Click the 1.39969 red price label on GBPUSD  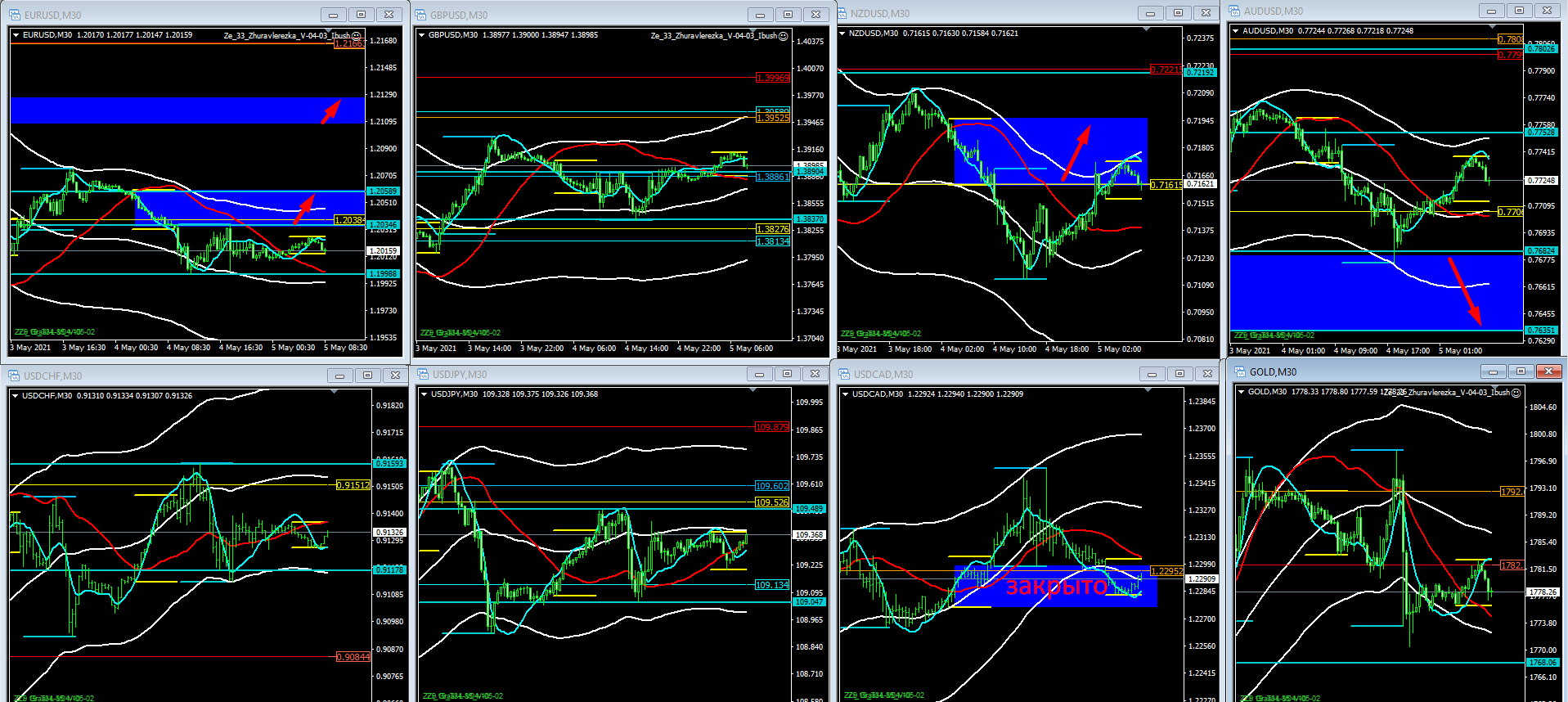pos(772,78)
